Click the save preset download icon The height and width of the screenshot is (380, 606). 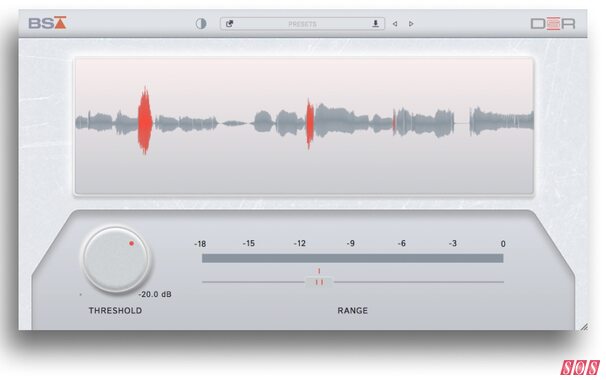pos(375,24)
